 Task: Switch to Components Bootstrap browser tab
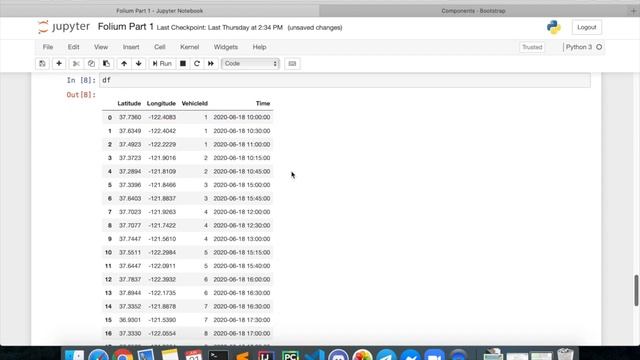(x=473, y=11)
